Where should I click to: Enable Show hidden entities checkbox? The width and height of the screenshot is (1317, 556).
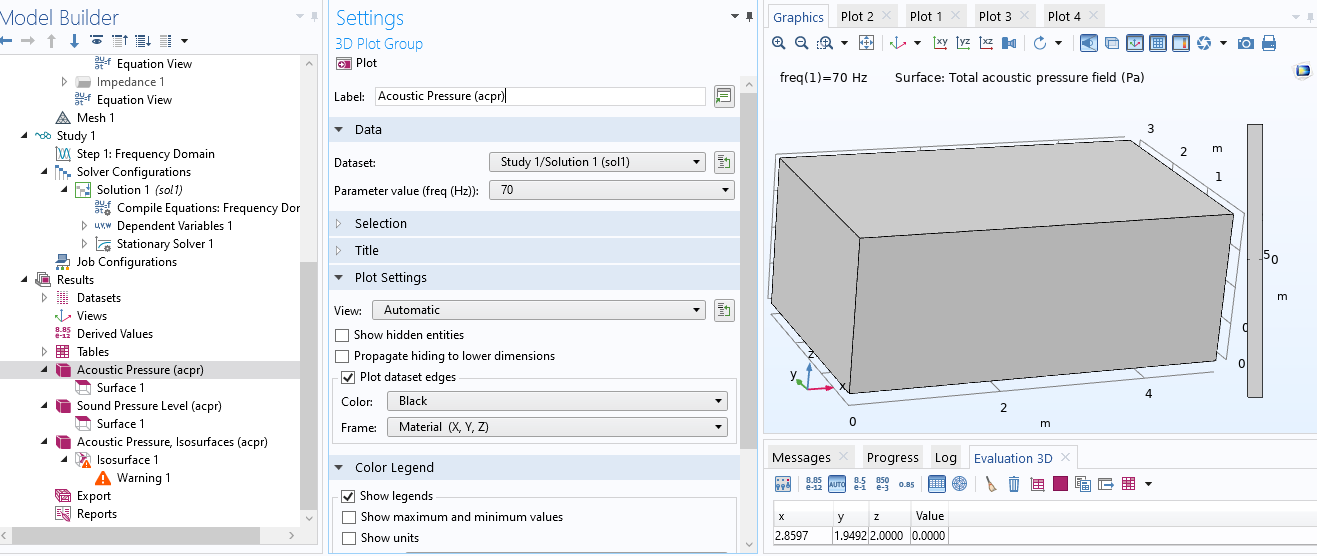343,335
